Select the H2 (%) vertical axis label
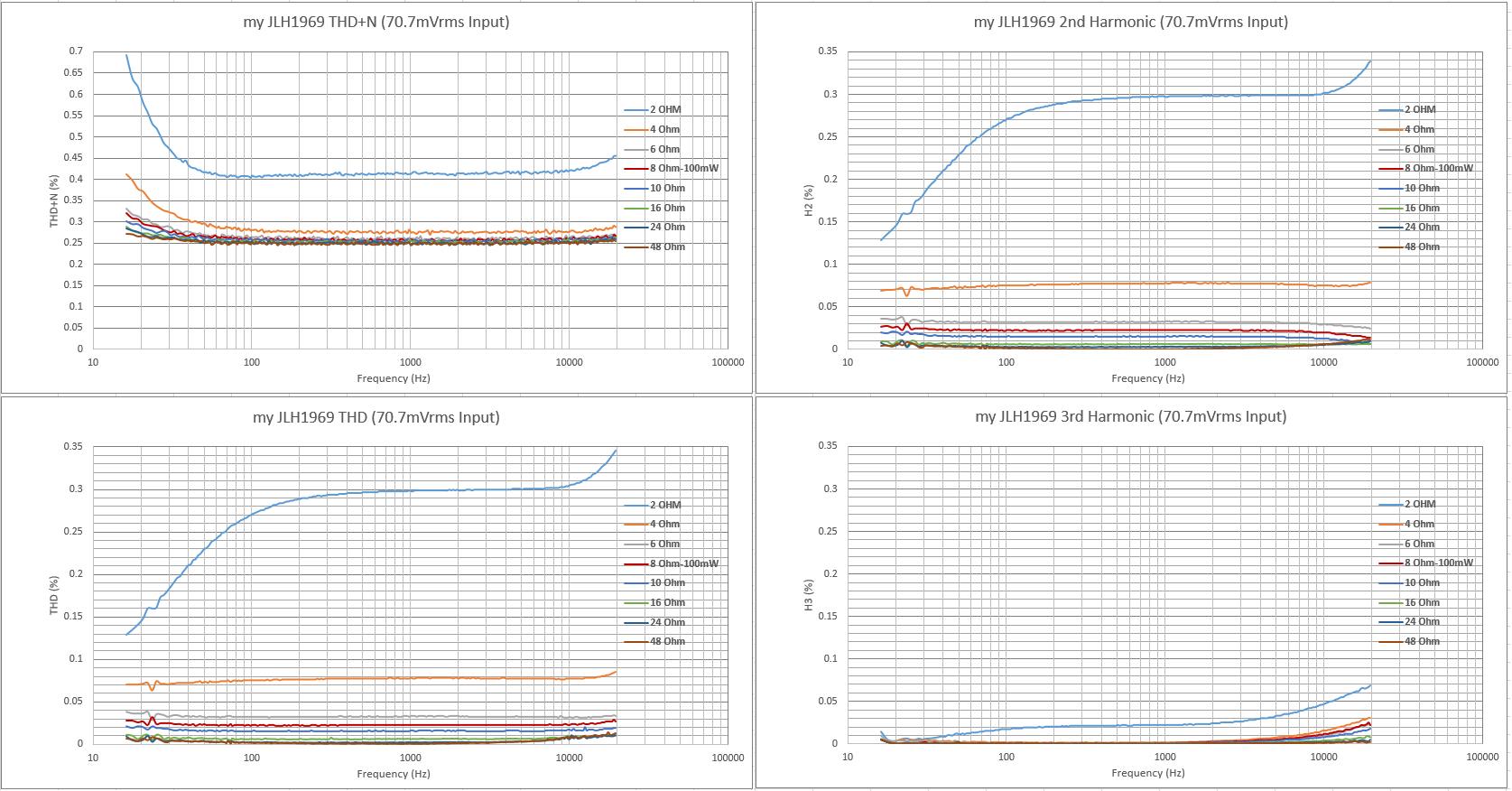The image size is (1512, 791). 809,200
